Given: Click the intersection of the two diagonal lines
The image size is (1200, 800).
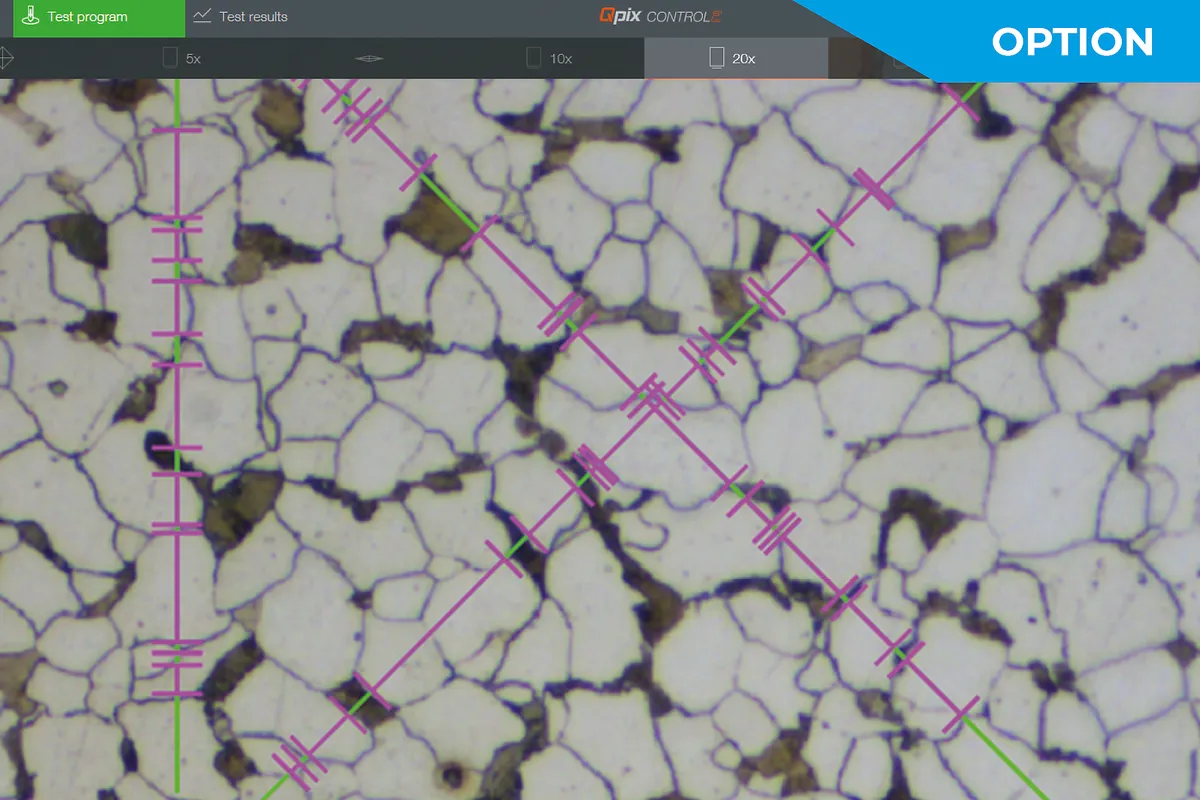Looking at the screenshot, I should pos(654,398).
